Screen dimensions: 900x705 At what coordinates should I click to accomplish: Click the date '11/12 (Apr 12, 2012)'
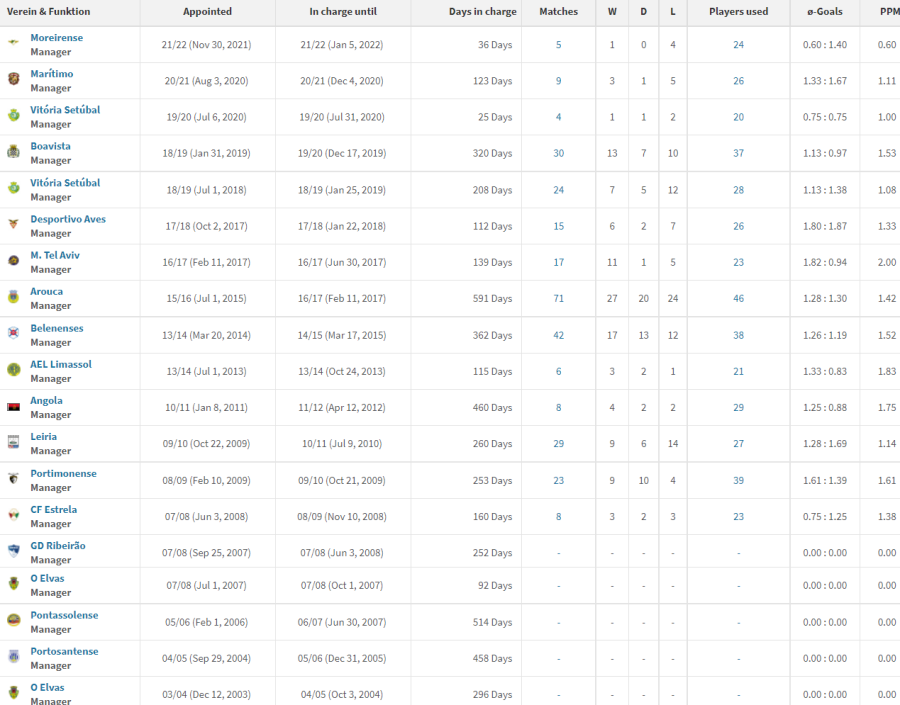point(342,408)
